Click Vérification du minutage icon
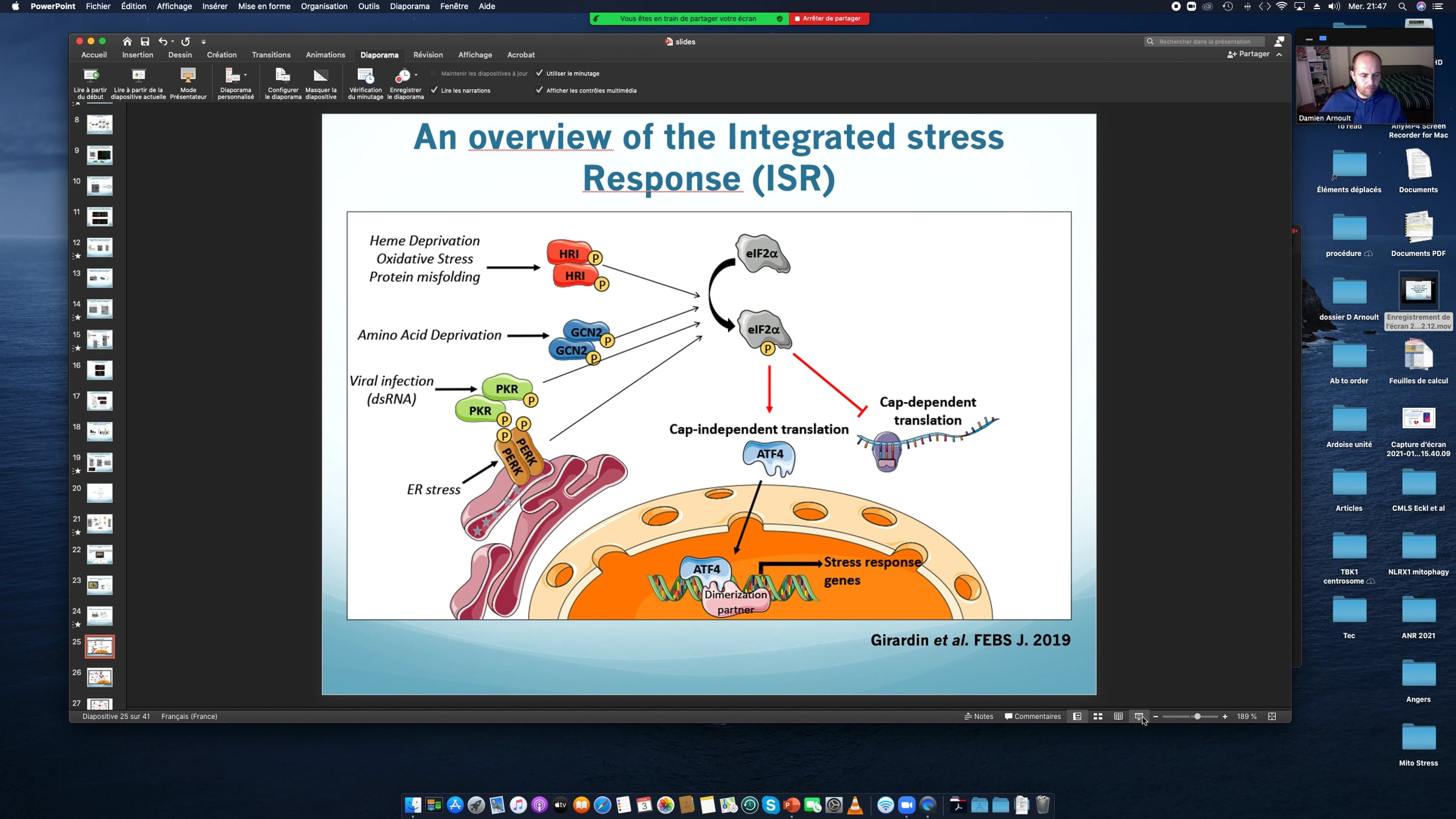The height and width of the screenshot is (819, 1456). tap(365, 76)
